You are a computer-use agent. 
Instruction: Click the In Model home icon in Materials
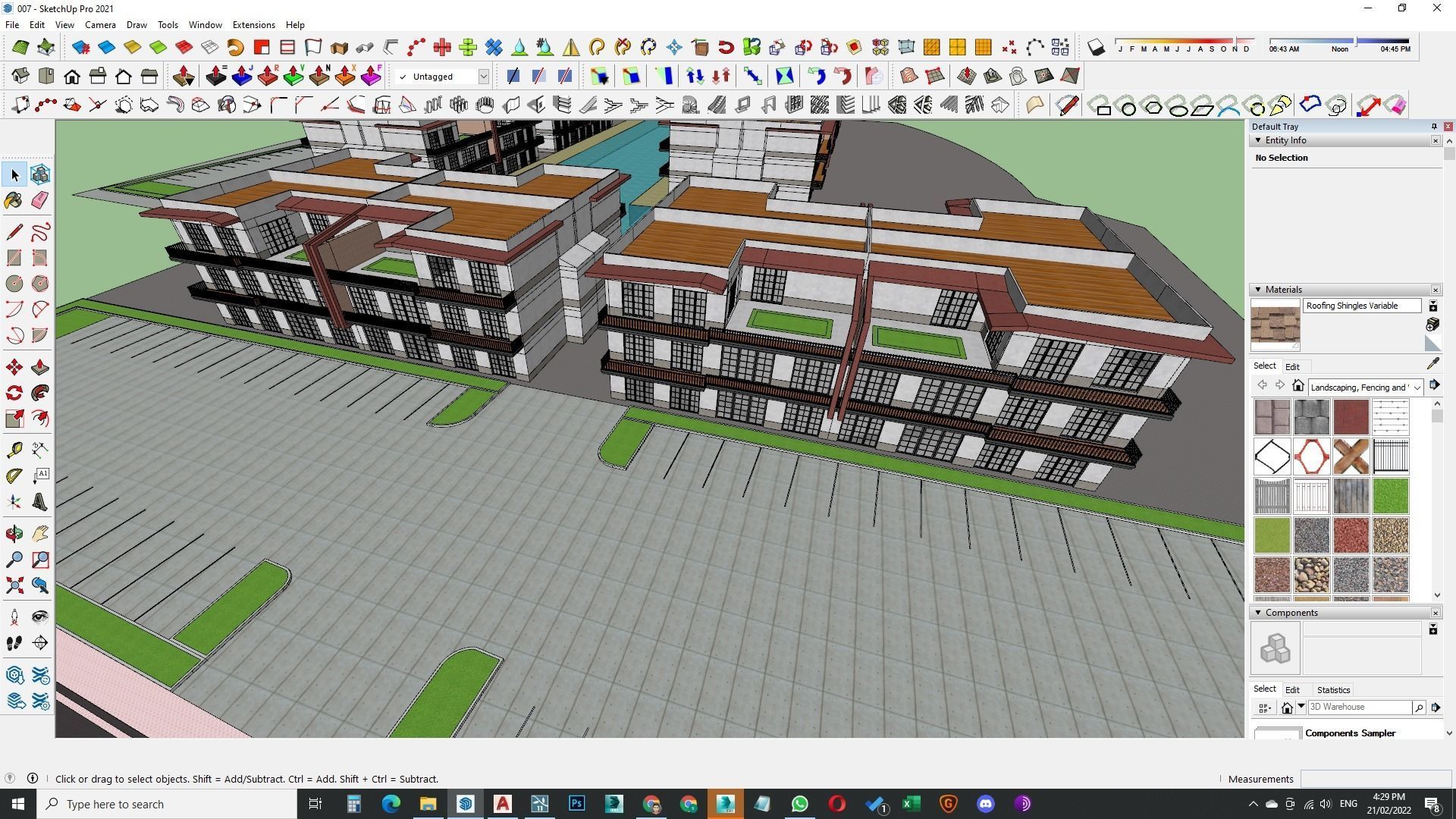(1298, 386)
